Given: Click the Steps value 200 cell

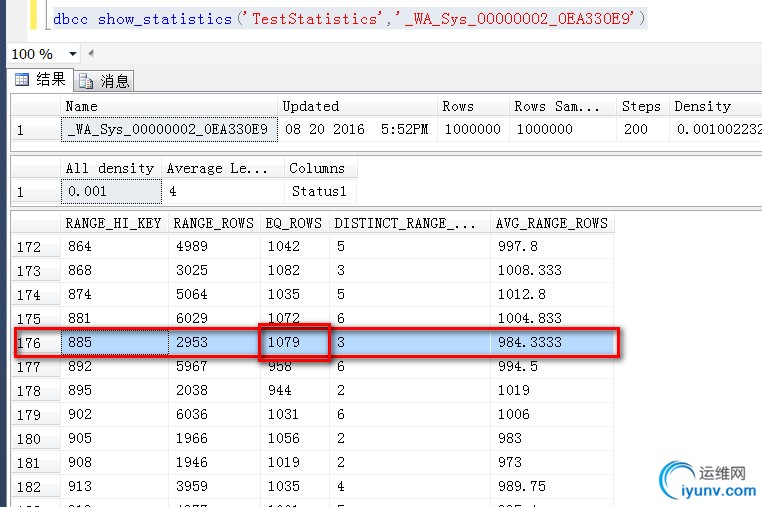Looking at the screenshot, I should point(642,129).
